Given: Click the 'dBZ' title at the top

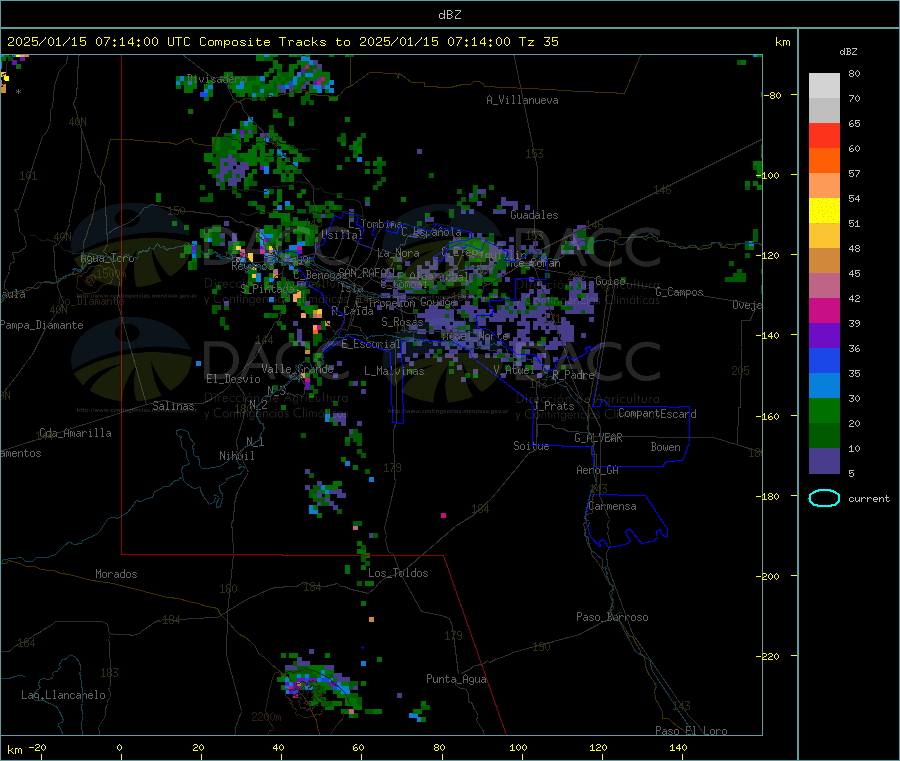Looking at the screenshot, I should coord(449,15).
